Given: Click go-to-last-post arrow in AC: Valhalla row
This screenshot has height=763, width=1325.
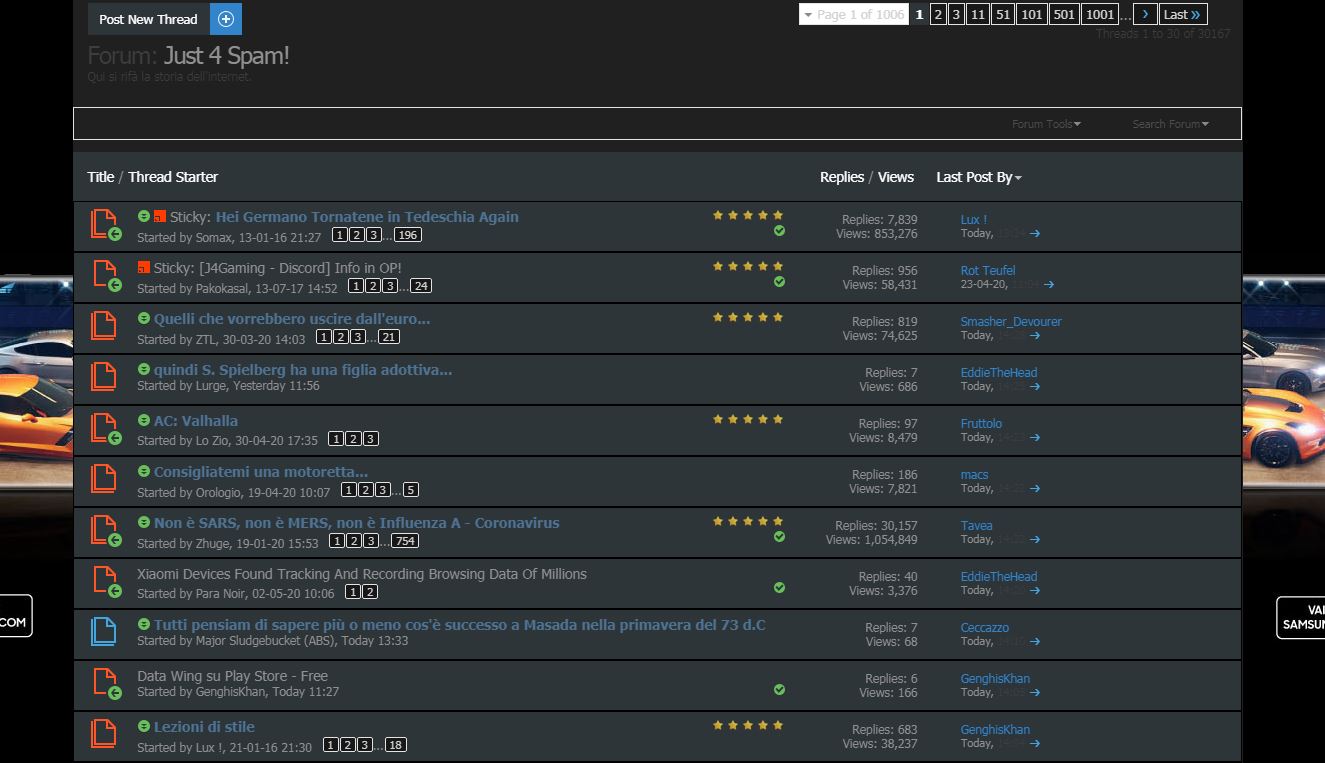Looking at the screenshot, I should tap(1035, 438).
